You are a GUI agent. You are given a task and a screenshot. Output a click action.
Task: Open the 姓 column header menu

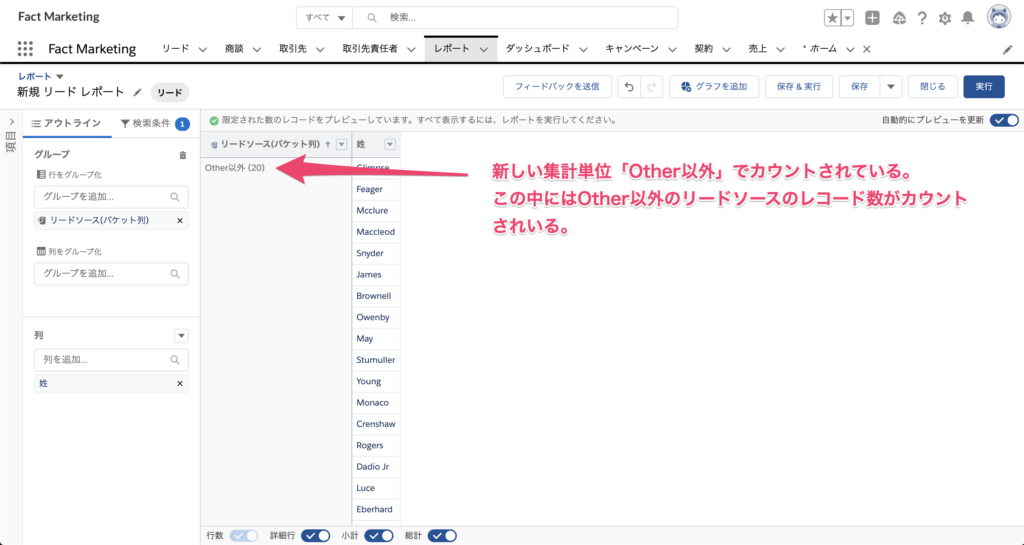[x=390, y=145]
